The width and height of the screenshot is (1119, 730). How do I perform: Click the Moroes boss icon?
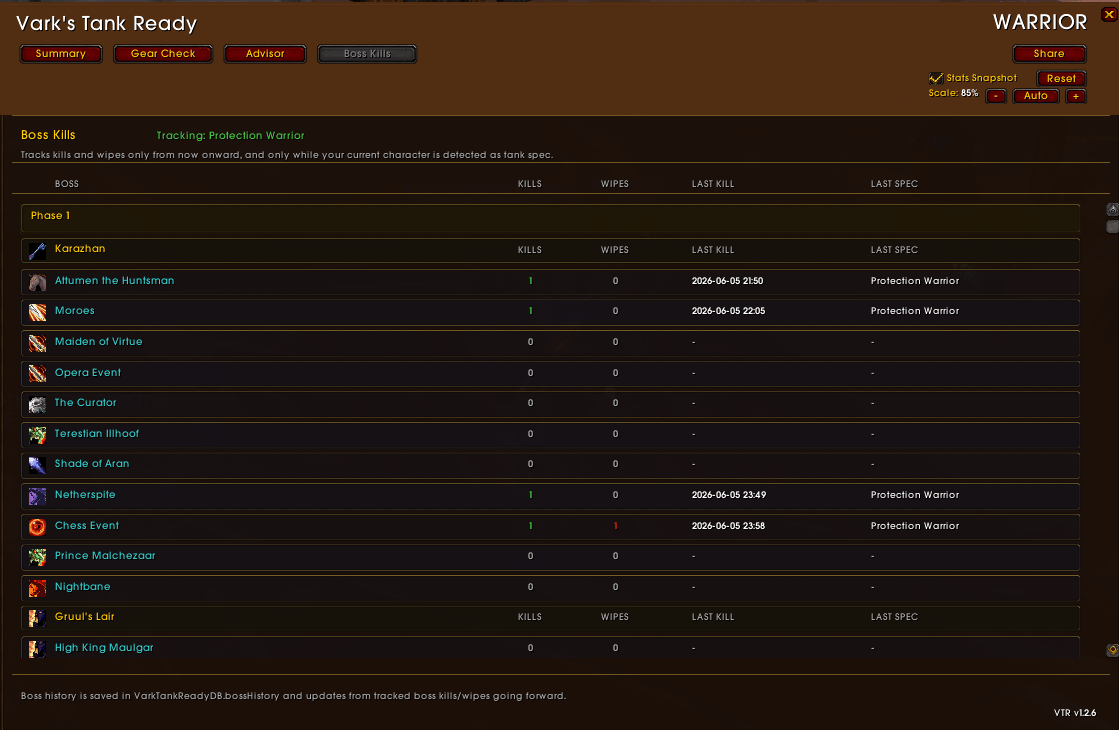(37, 312)
